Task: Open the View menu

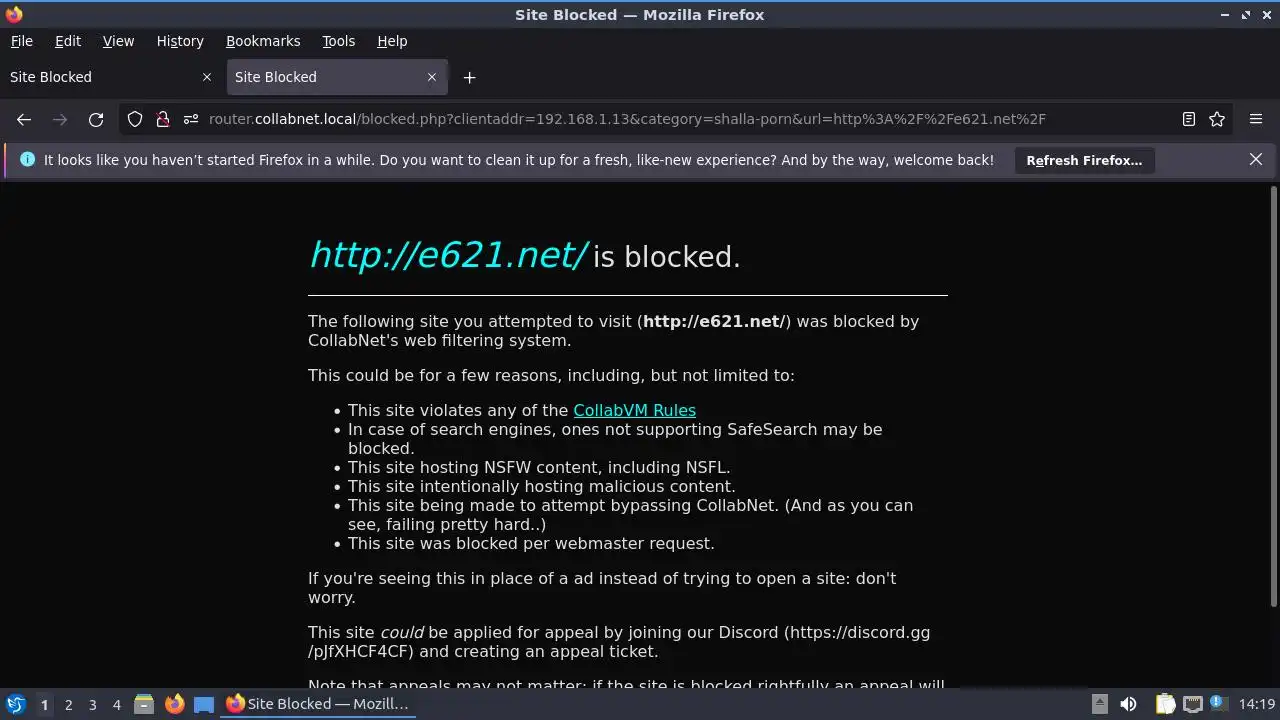Action: click(x=118, y=41)
